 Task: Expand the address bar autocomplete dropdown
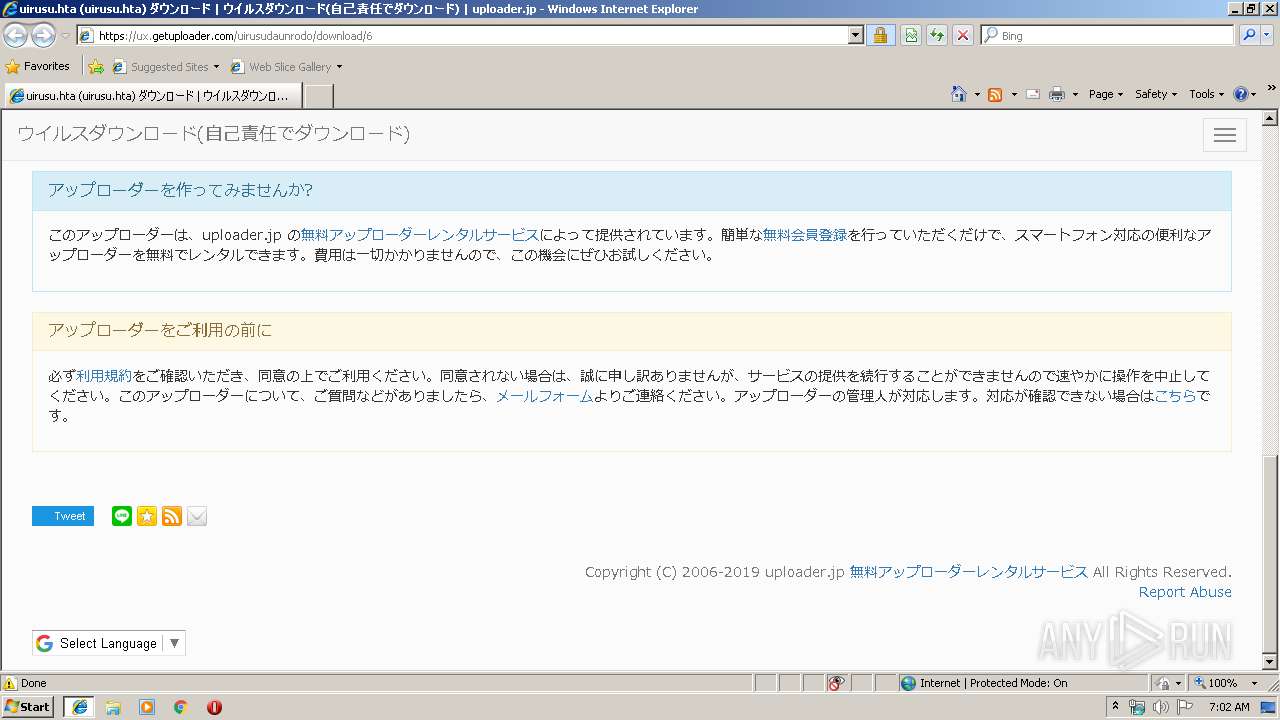click(x=856, y=36)
